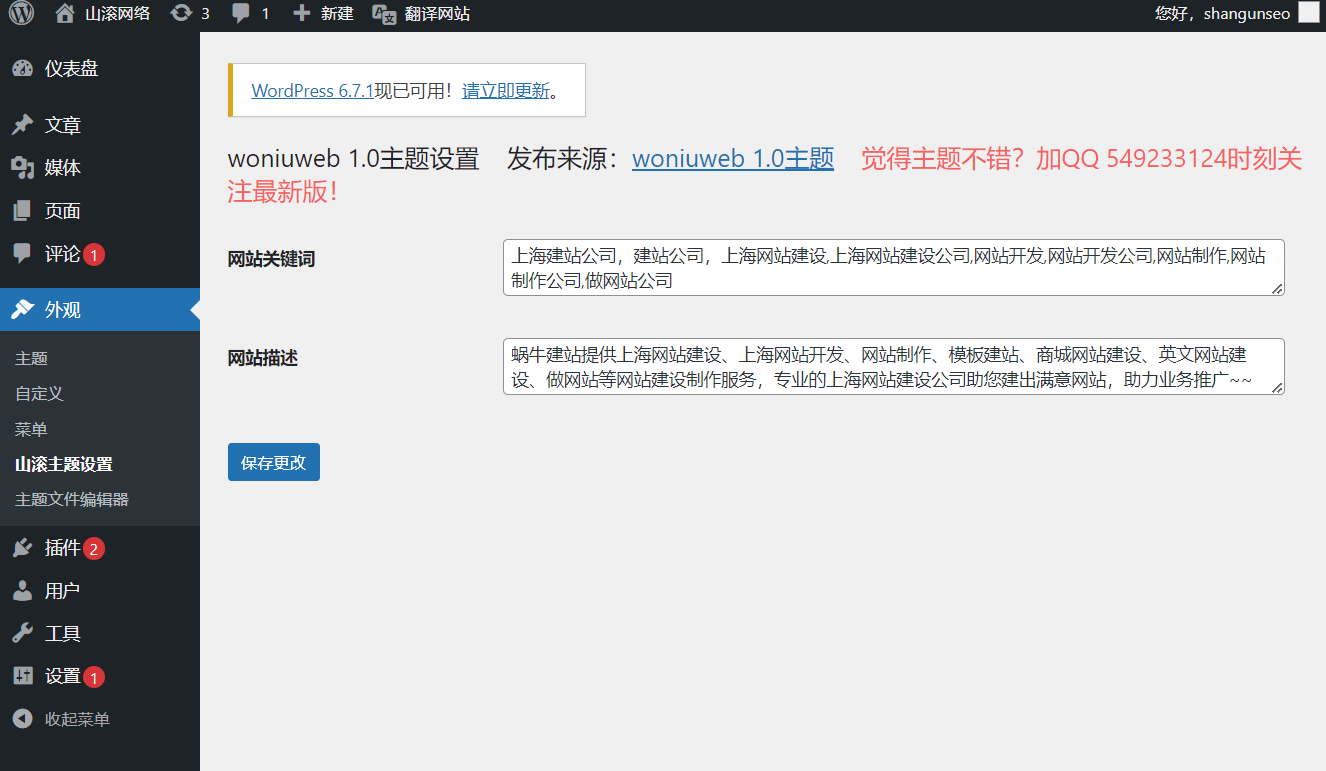Open the 页面 pages menu
The height and width of the screenshot is (771, 1326).
coord(62,211)
